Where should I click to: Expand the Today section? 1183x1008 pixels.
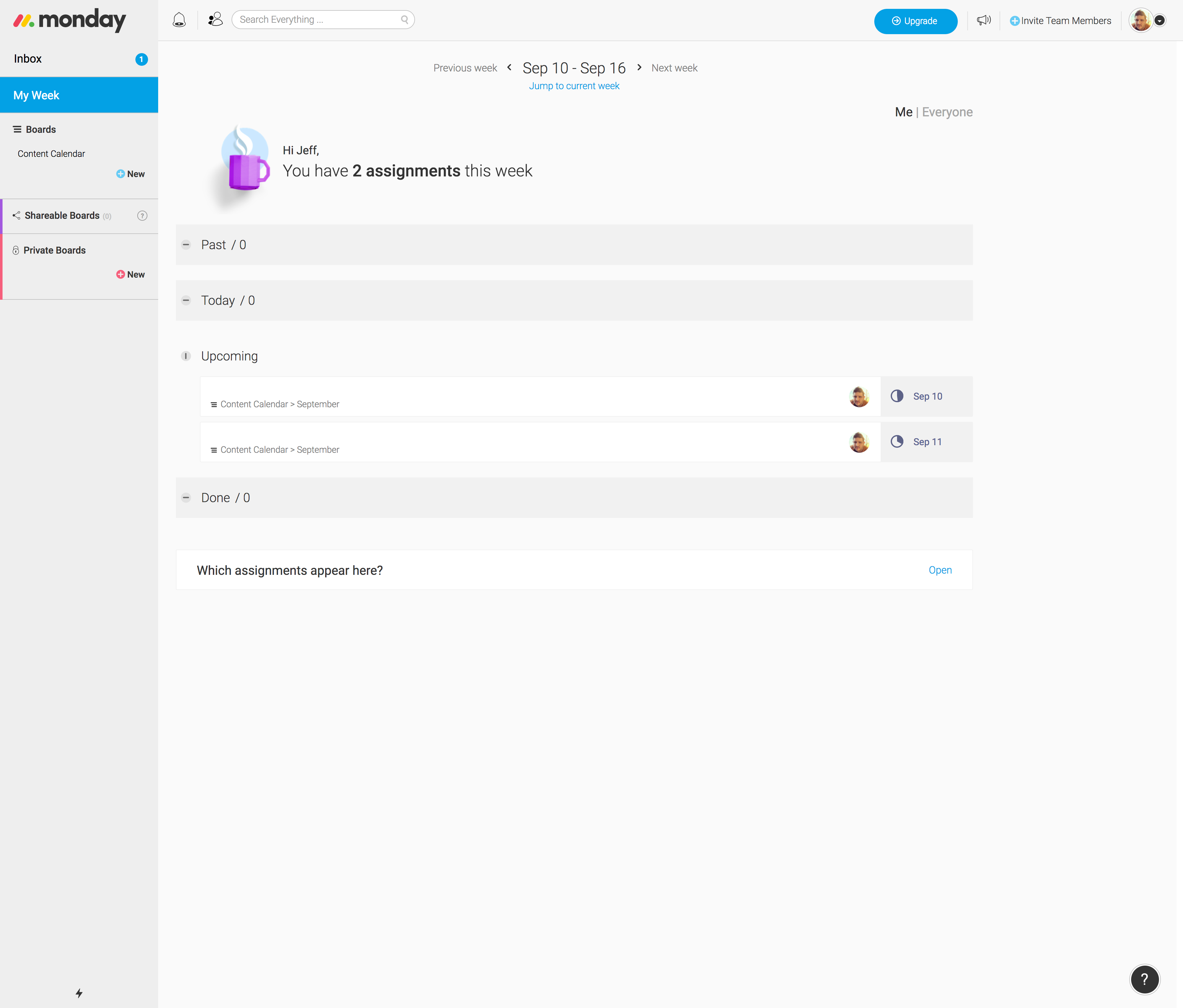[x=186, y=301]
